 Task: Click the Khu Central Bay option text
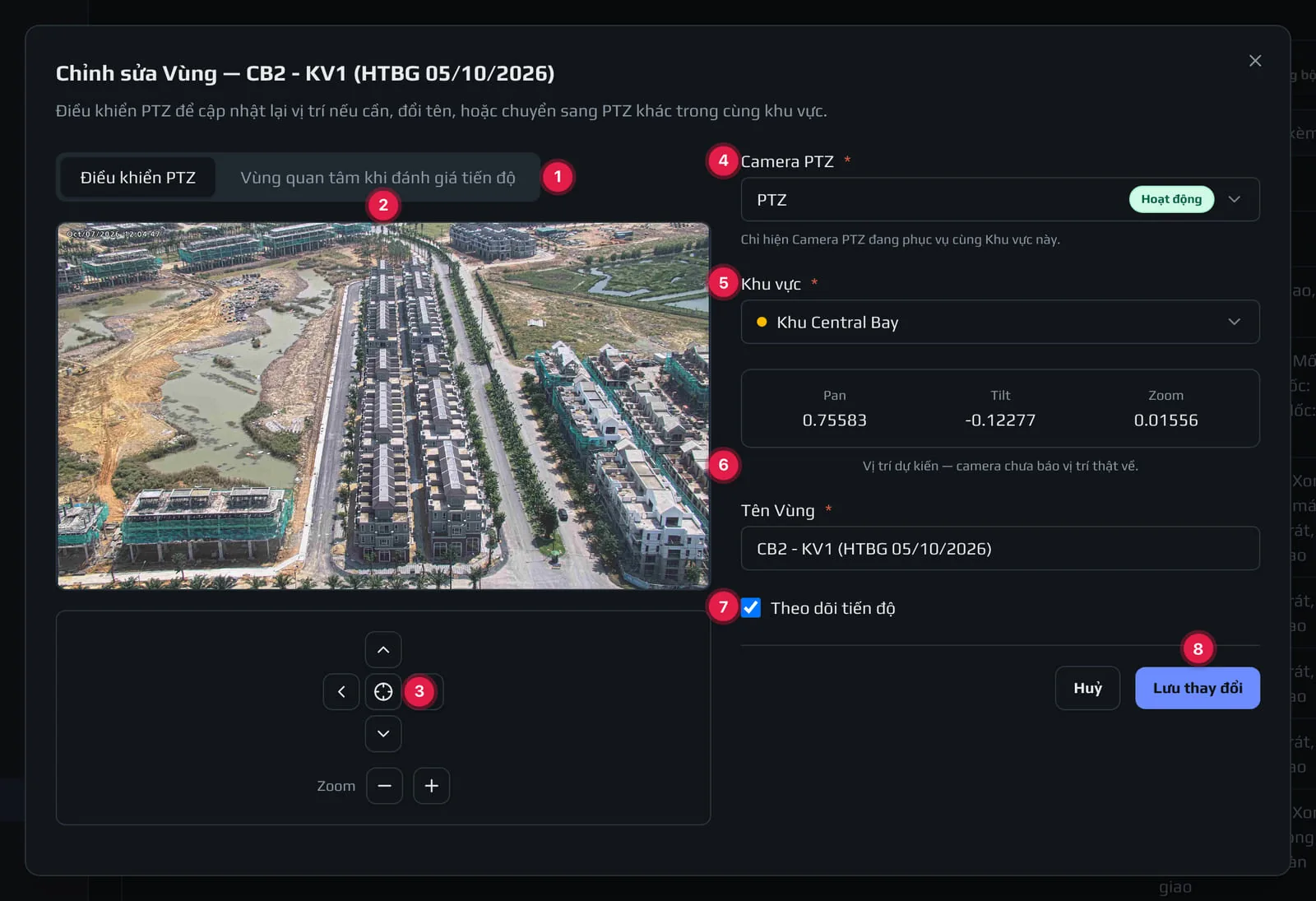[837, 323]
